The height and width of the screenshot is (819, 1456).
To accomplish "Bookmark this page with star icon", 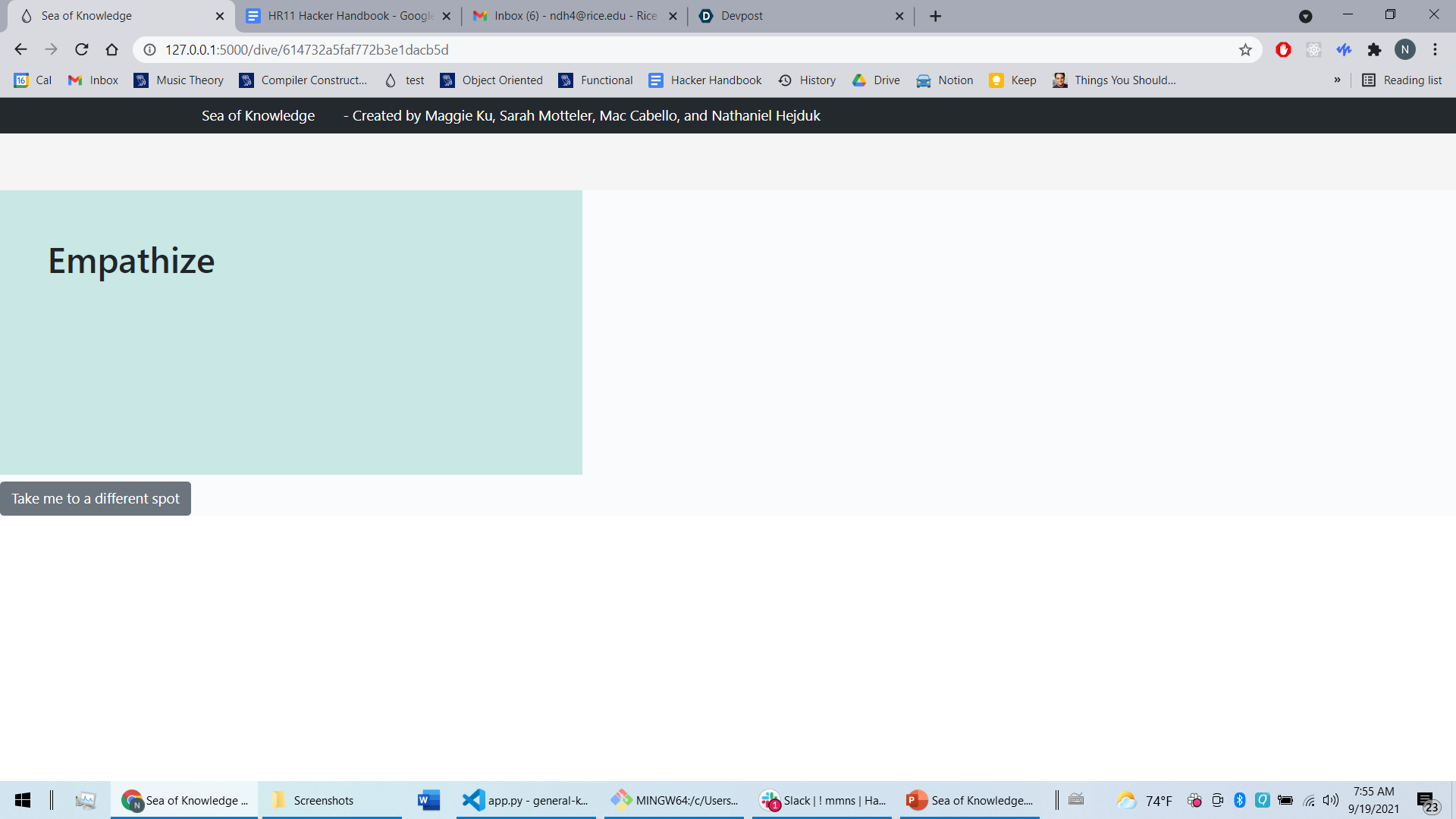I will [x=1245, y=50].
